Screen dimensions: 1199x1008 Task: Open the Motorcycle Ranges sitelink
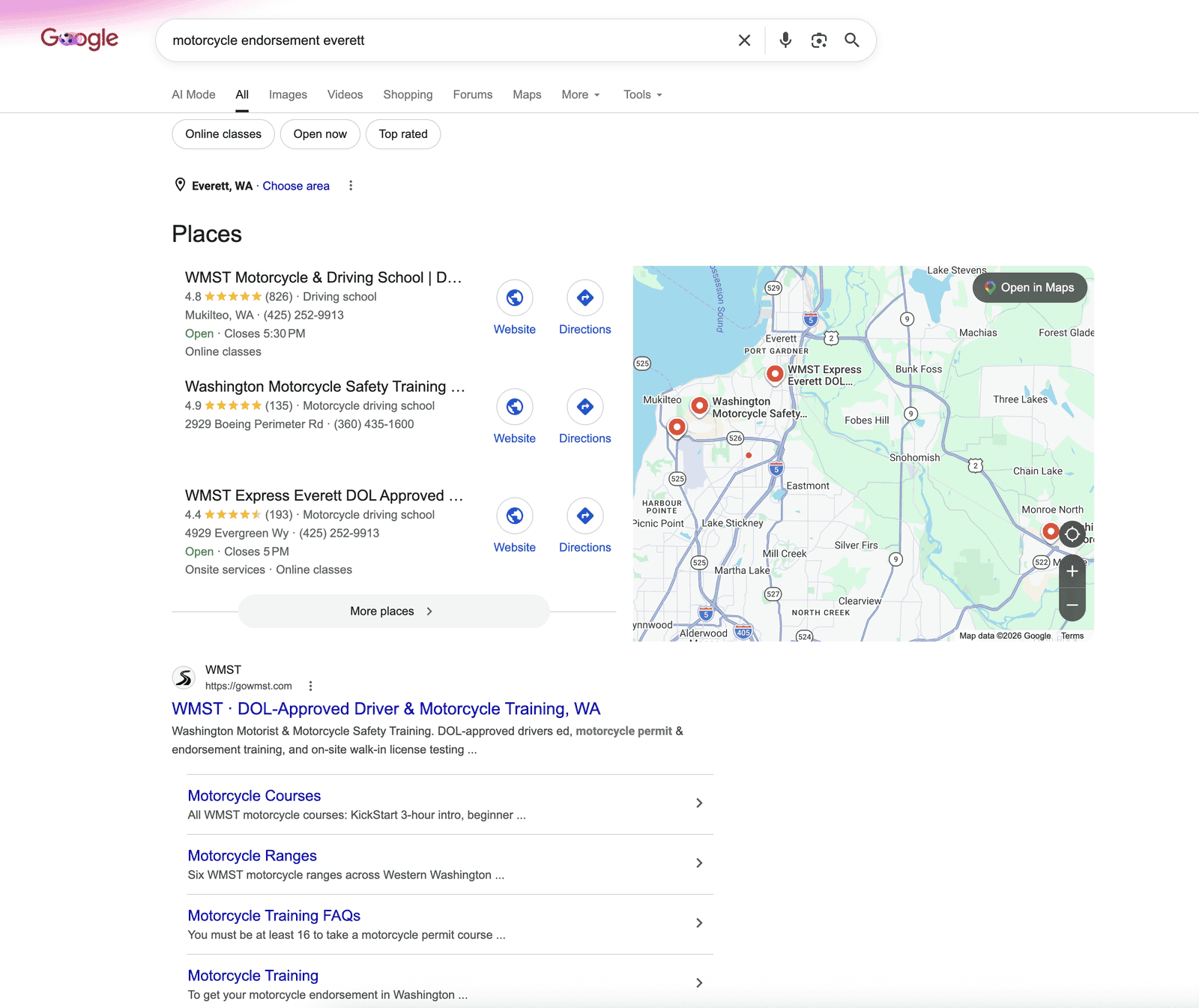[252, 856]
